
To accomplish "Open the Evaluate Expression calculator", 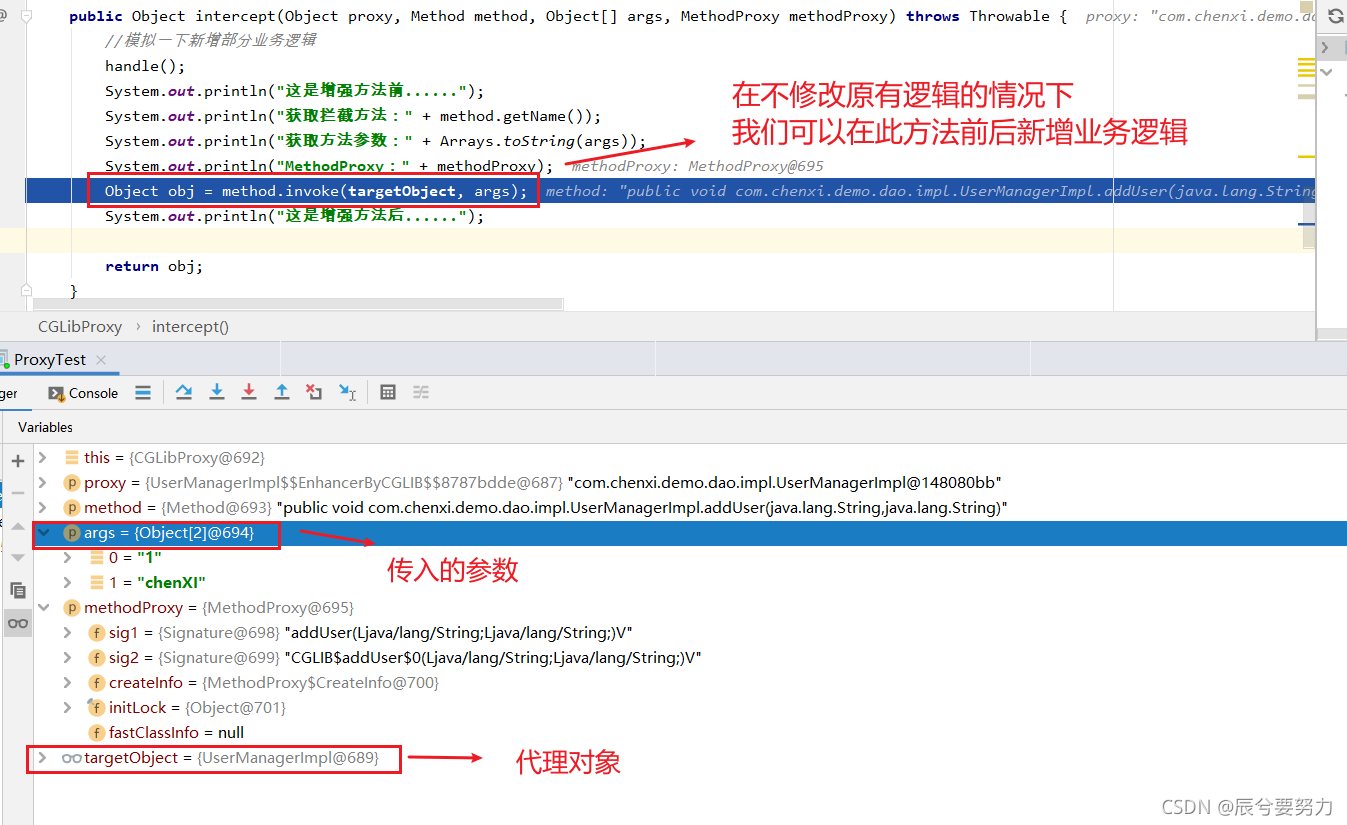I will 389,393.
